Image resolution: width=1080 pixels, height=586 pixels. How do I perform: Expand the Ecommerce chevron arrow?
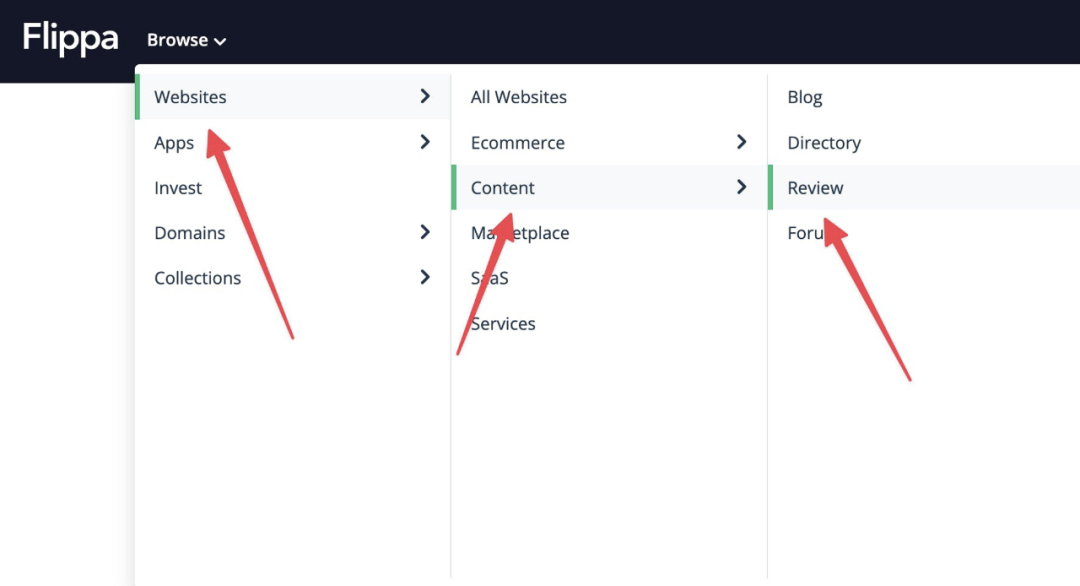tap(741, 142)
